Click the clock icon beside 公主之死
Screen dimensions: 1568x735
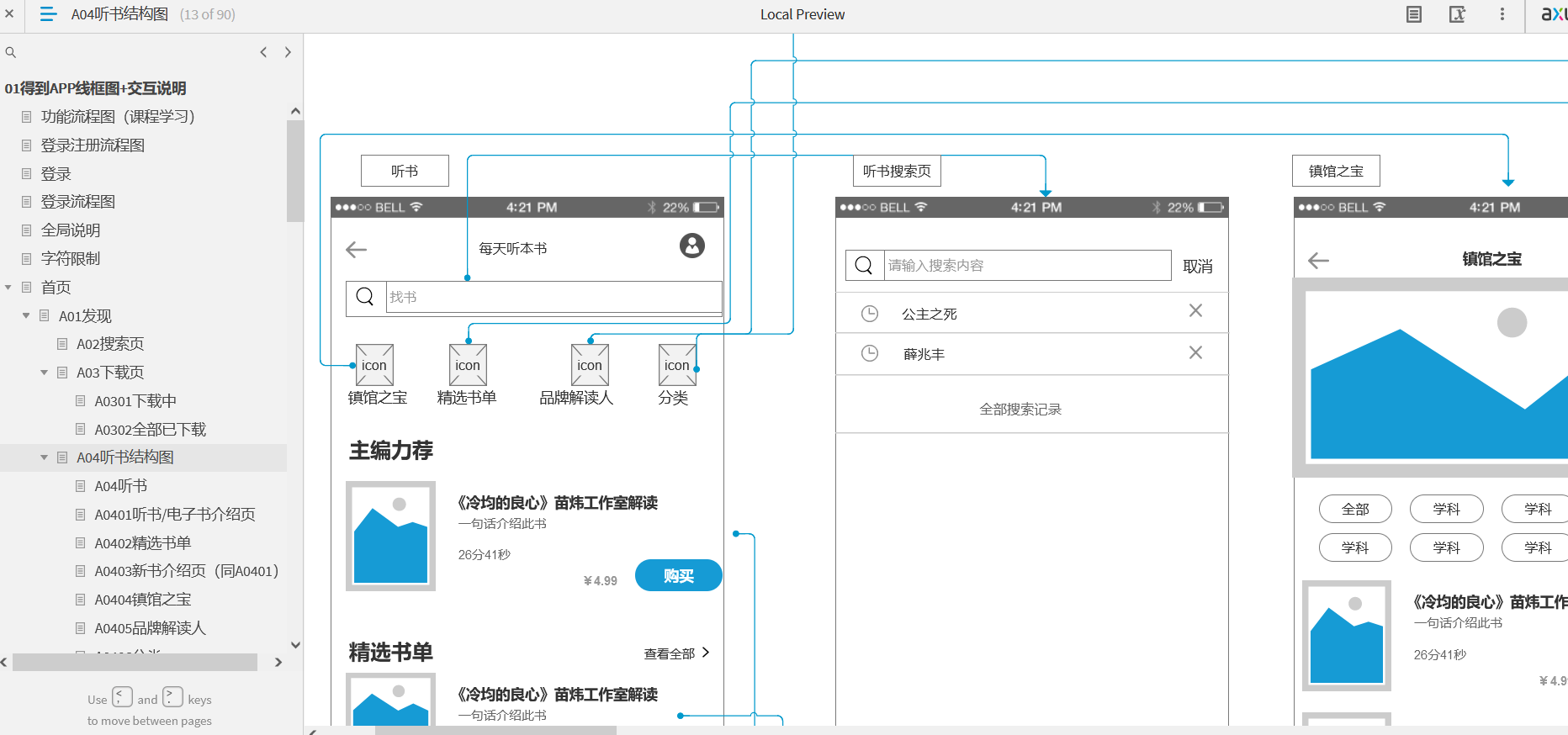pos(870,314)
